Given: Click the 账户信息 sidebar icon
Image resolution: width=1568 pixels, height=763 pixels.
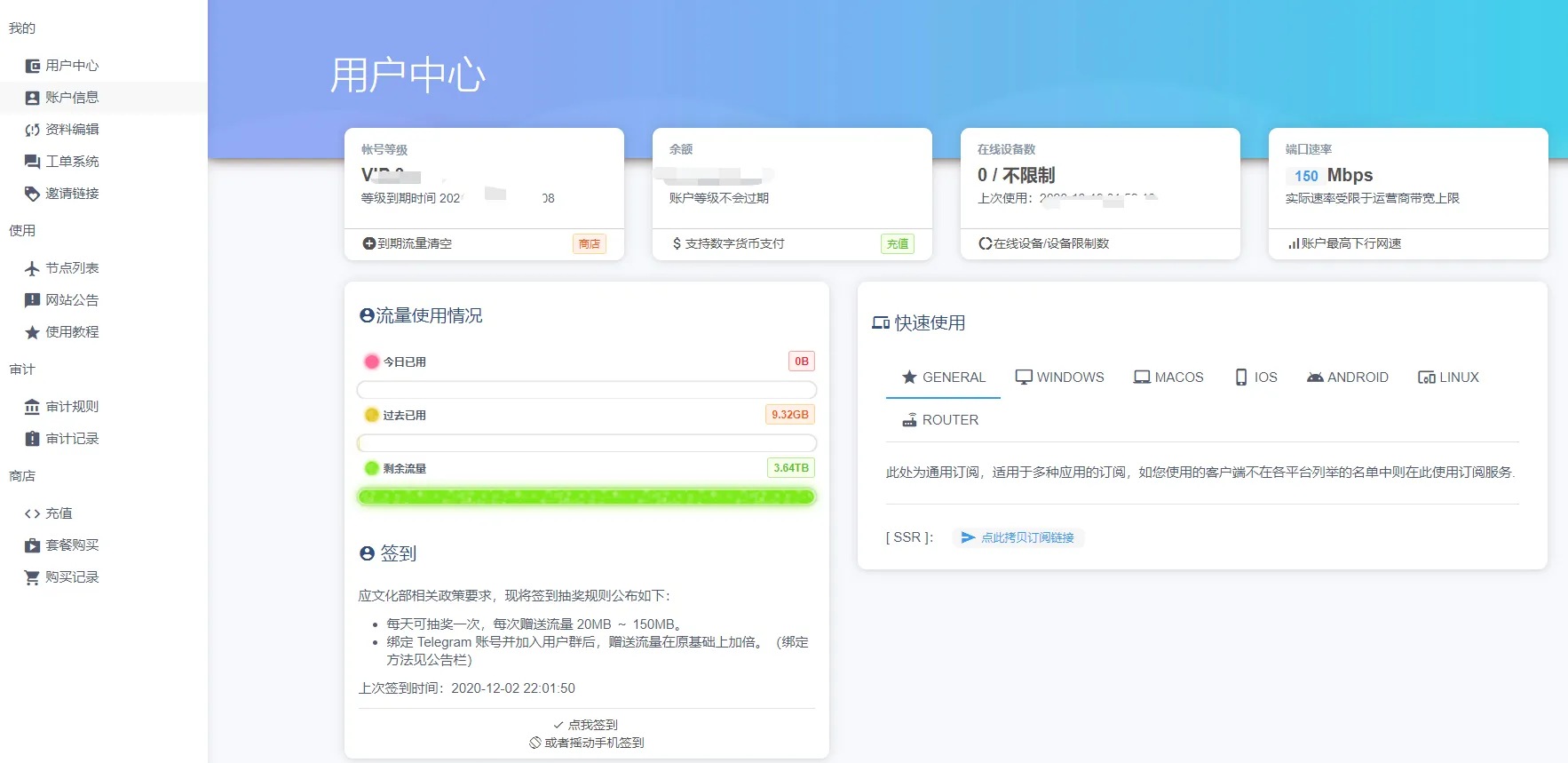Looking at the screenshot, I should tap(33, 98).
